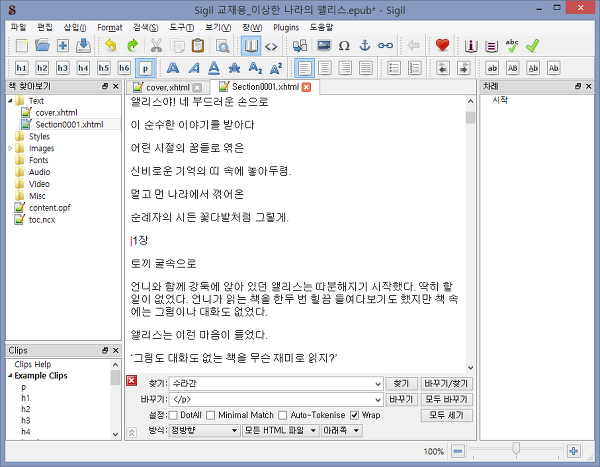This screenshot has height=467, width=600.
Task: Enable the Minimal Match checkbox
Action: click(x=210, y=415)
